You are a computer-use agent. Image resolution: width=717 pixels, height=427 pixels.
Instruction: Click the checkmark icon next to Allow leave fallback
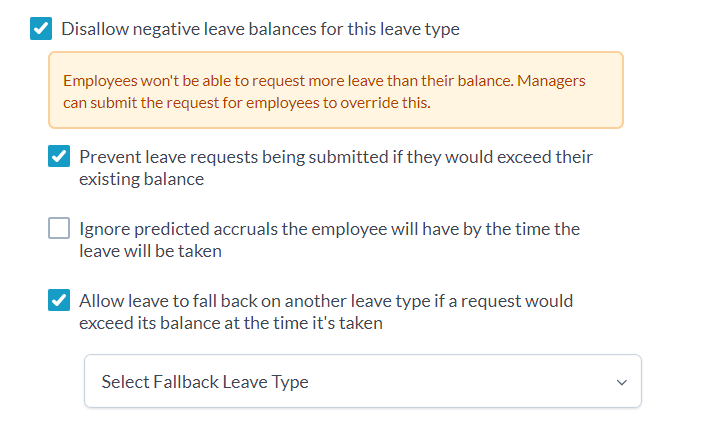click(59, 301)
